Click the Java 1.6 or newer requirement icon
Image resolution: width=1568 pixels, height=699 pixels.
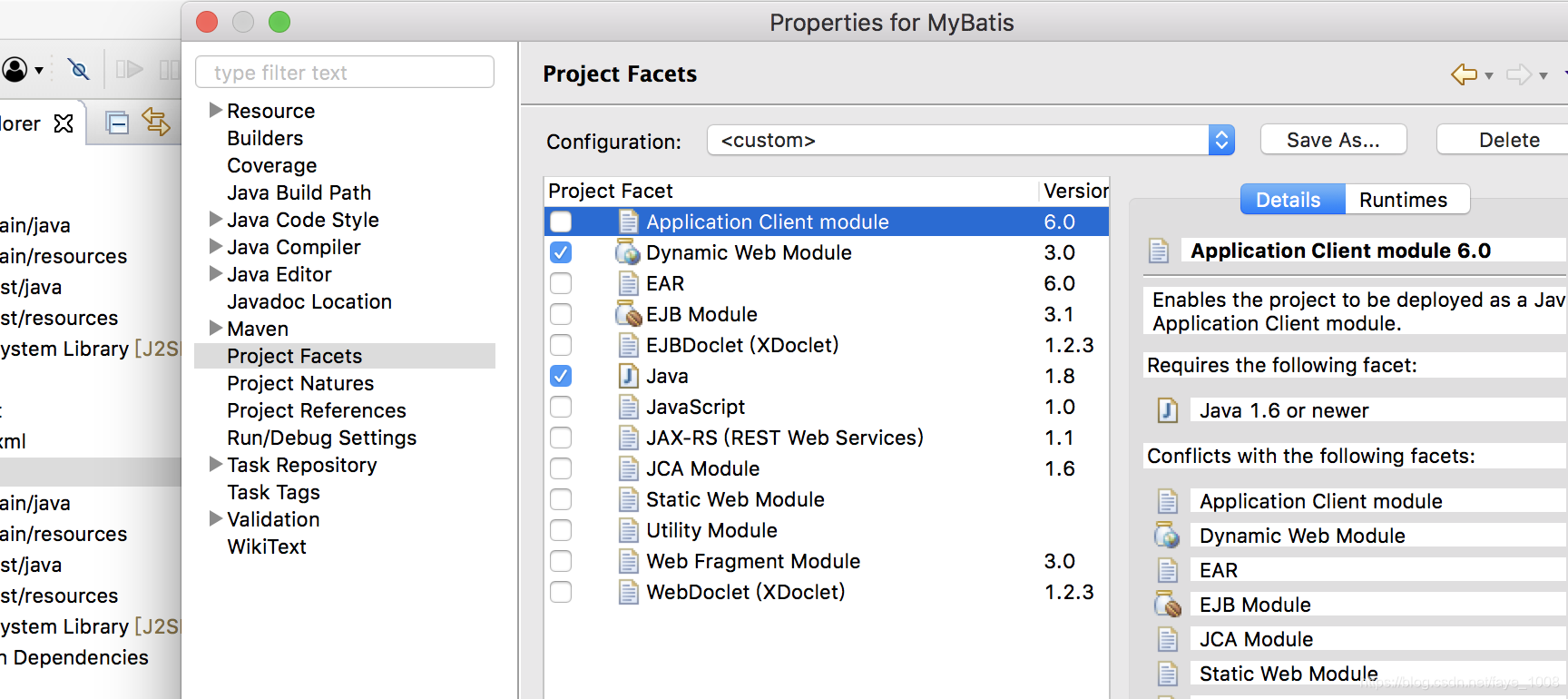[x=1168, y=410]
